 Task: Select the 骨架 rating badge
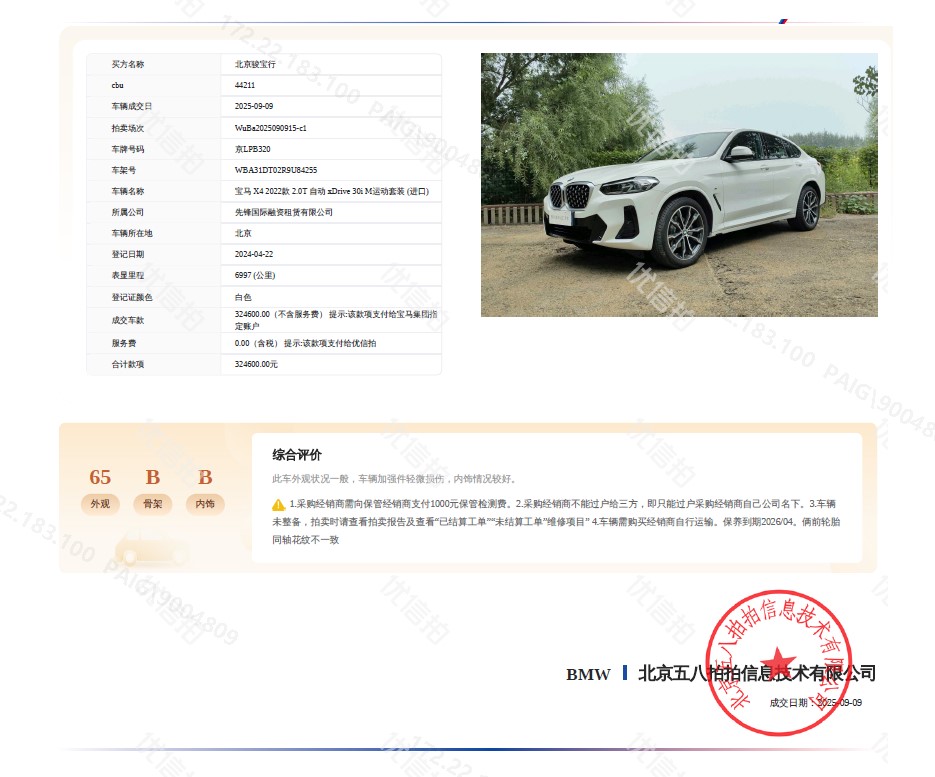click(152, 504)
